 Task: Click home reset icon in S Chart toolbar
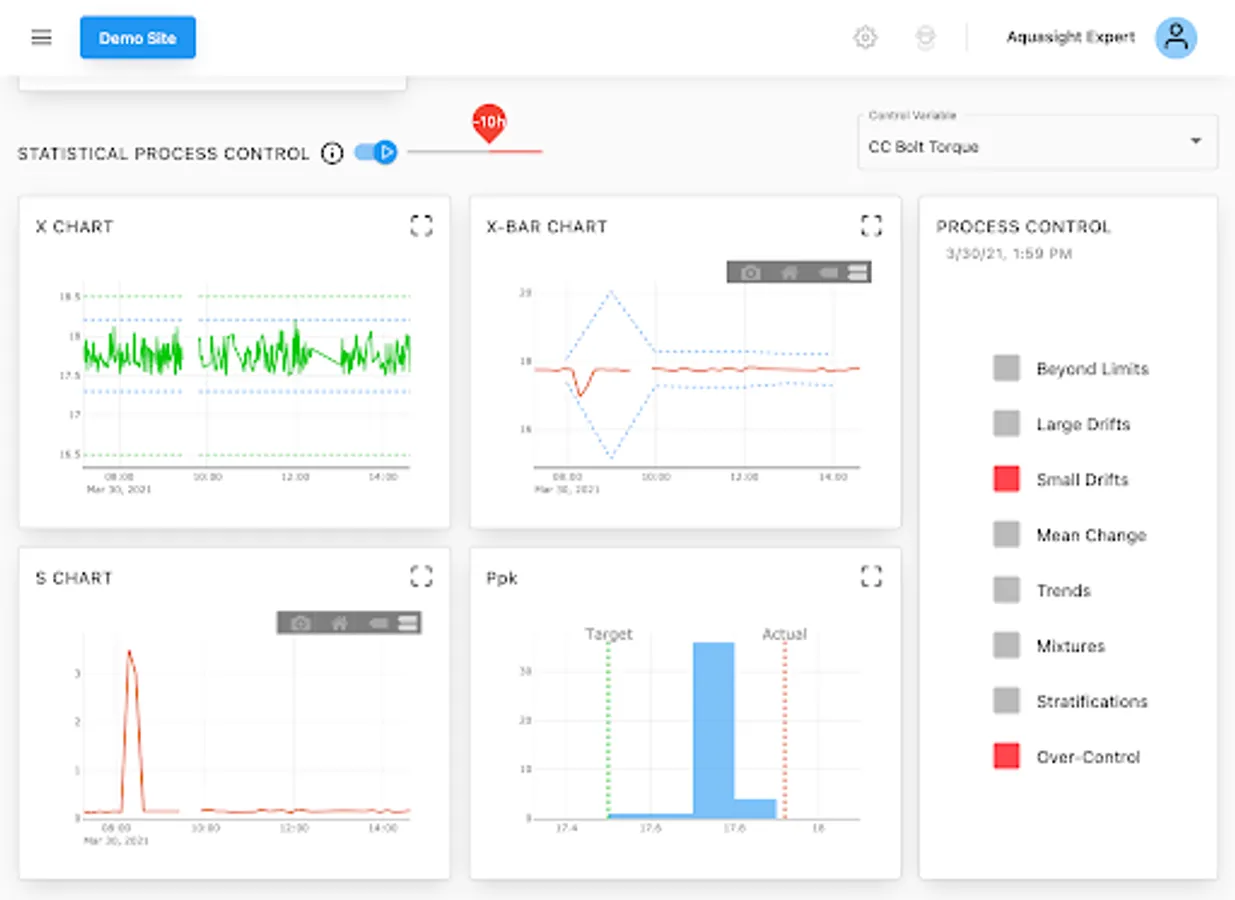point(339,623)
